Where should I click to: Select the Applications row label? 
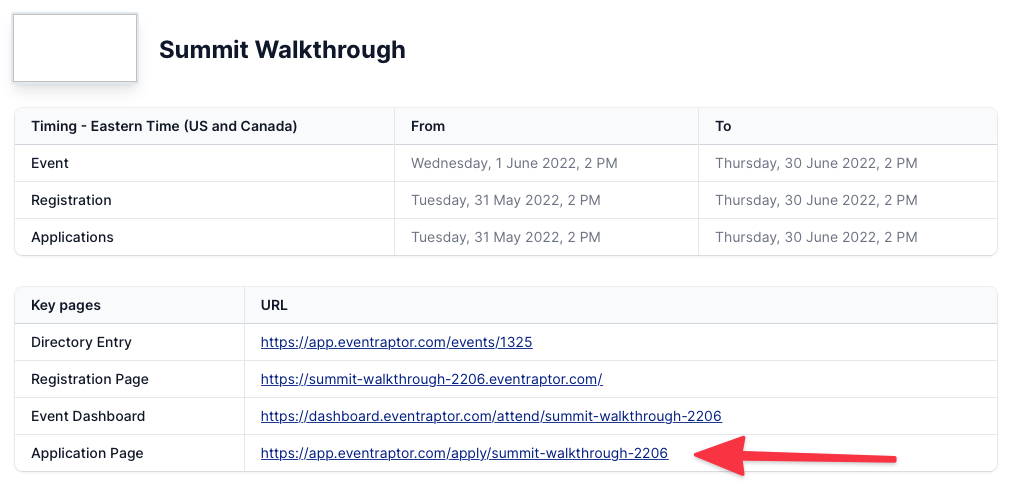click(x=72, y=237)
